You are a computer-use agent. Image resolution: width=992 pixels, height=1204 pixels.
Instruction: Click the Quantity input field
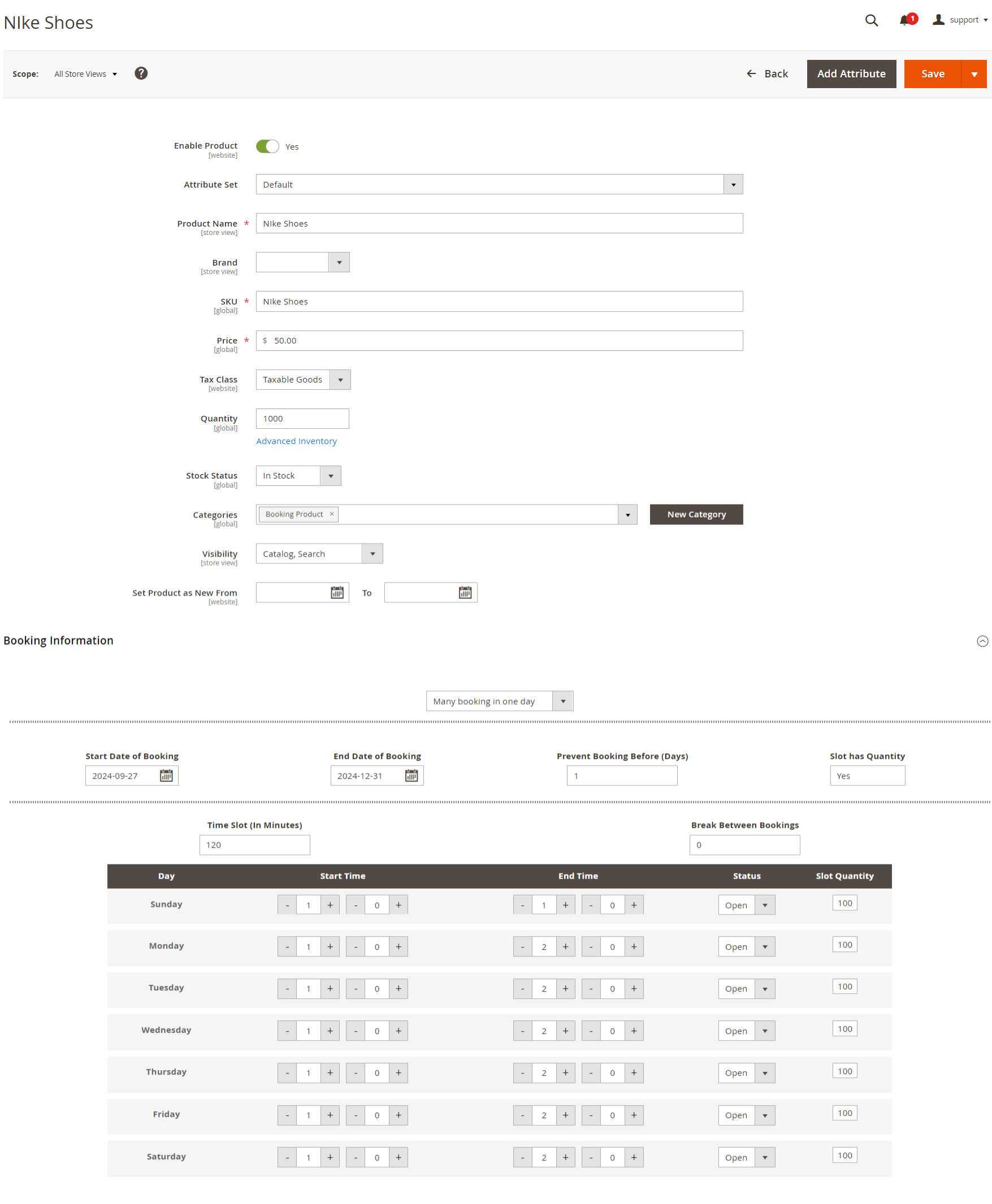[302, 419]
